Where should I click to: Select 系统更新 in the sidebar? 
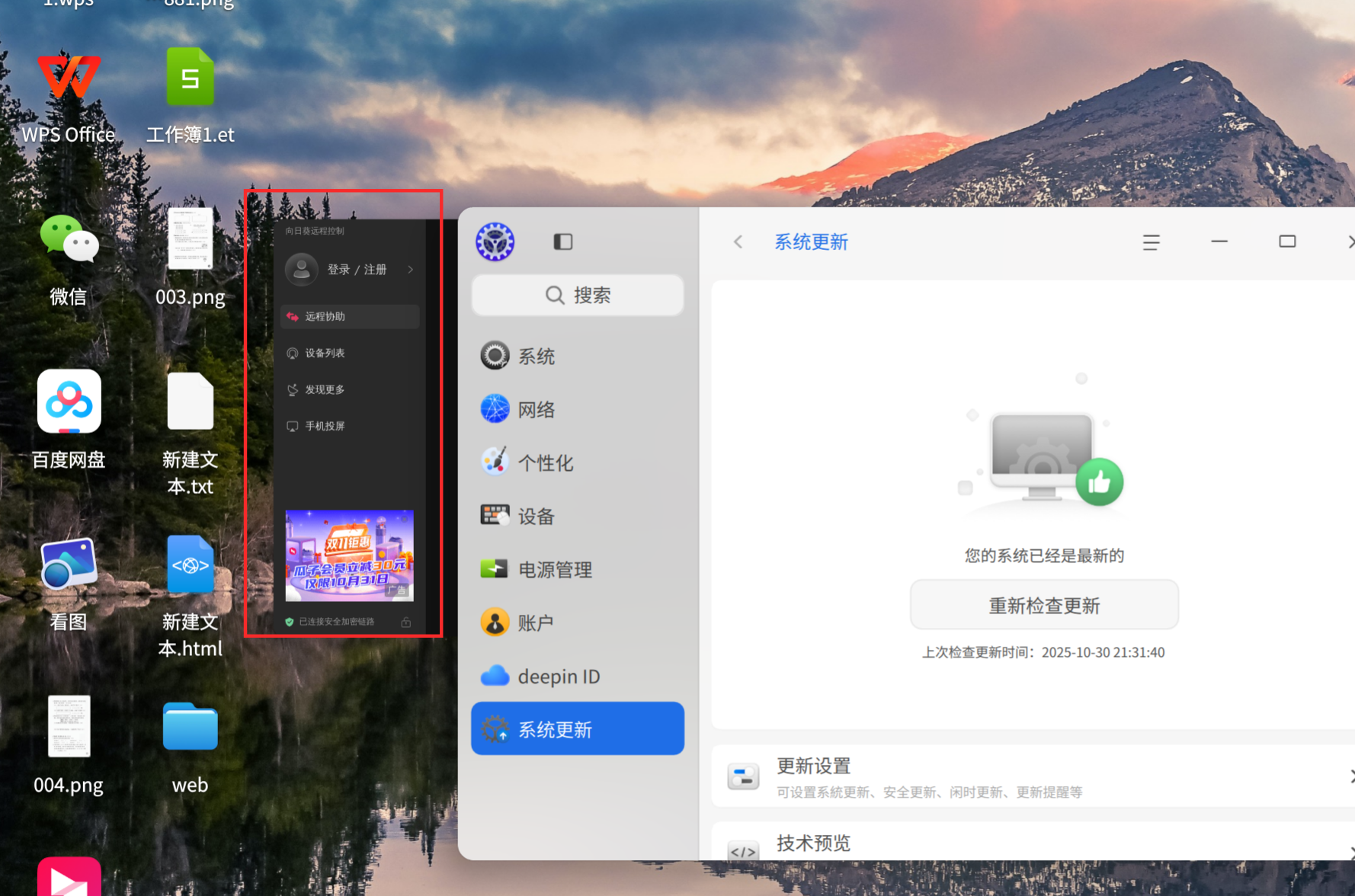pyautogui.click(x=578, y=729)
